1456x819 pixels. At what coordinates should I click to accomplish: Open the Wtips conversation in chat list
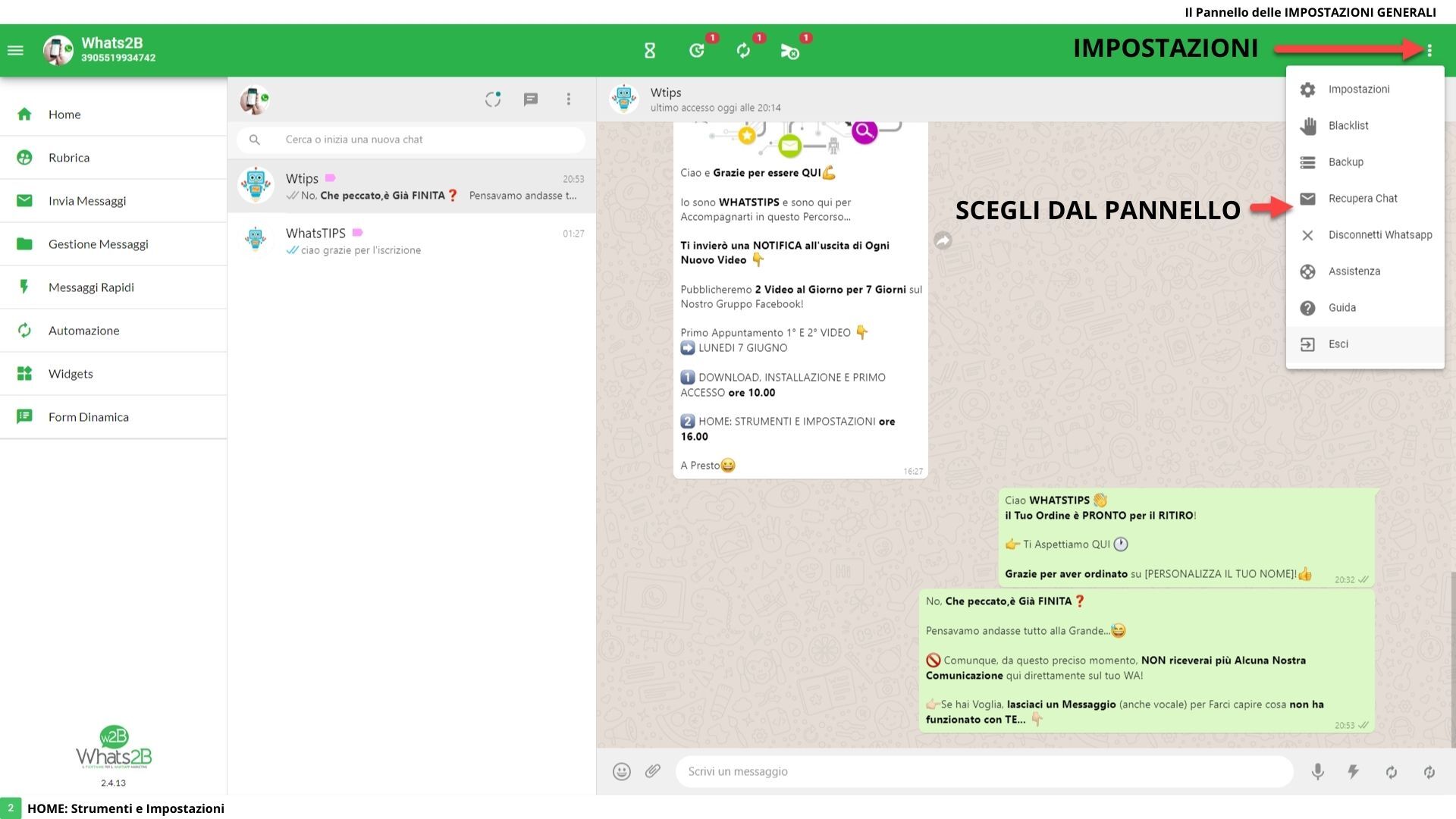point(412,187)
